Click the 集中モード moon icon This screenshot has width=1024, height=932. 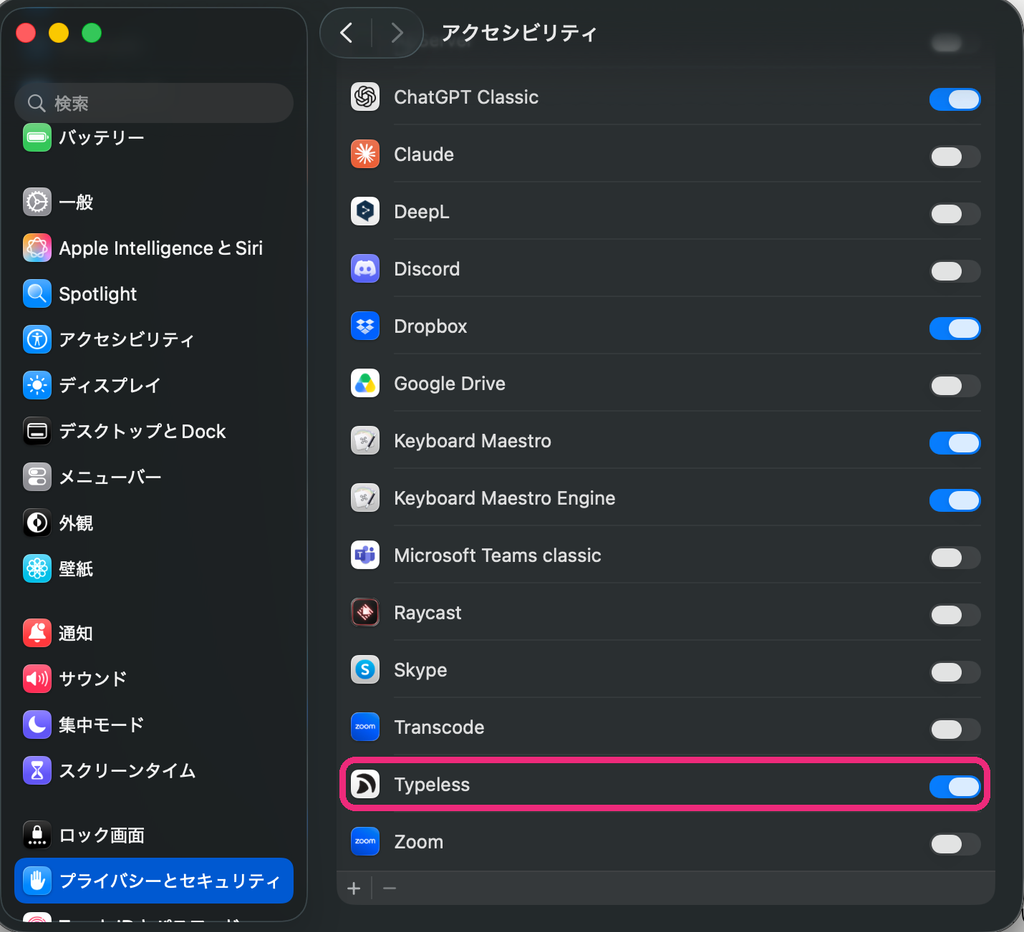click(x=37, y=725)
